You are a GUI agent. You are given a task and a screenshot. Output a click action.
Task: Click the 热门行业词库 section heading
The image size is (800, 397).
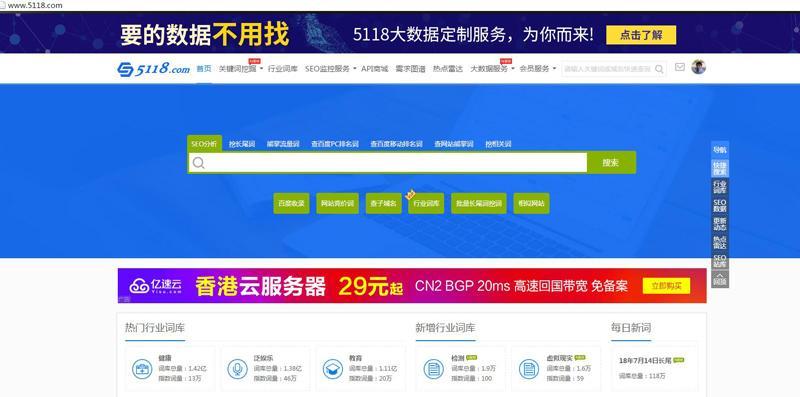pos(155,328)
